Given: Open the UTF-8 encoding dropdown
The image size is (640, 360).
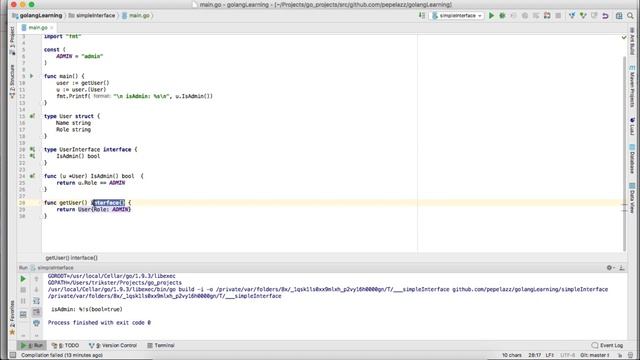Looking at the screenshot, I should (x=568, y=355).
